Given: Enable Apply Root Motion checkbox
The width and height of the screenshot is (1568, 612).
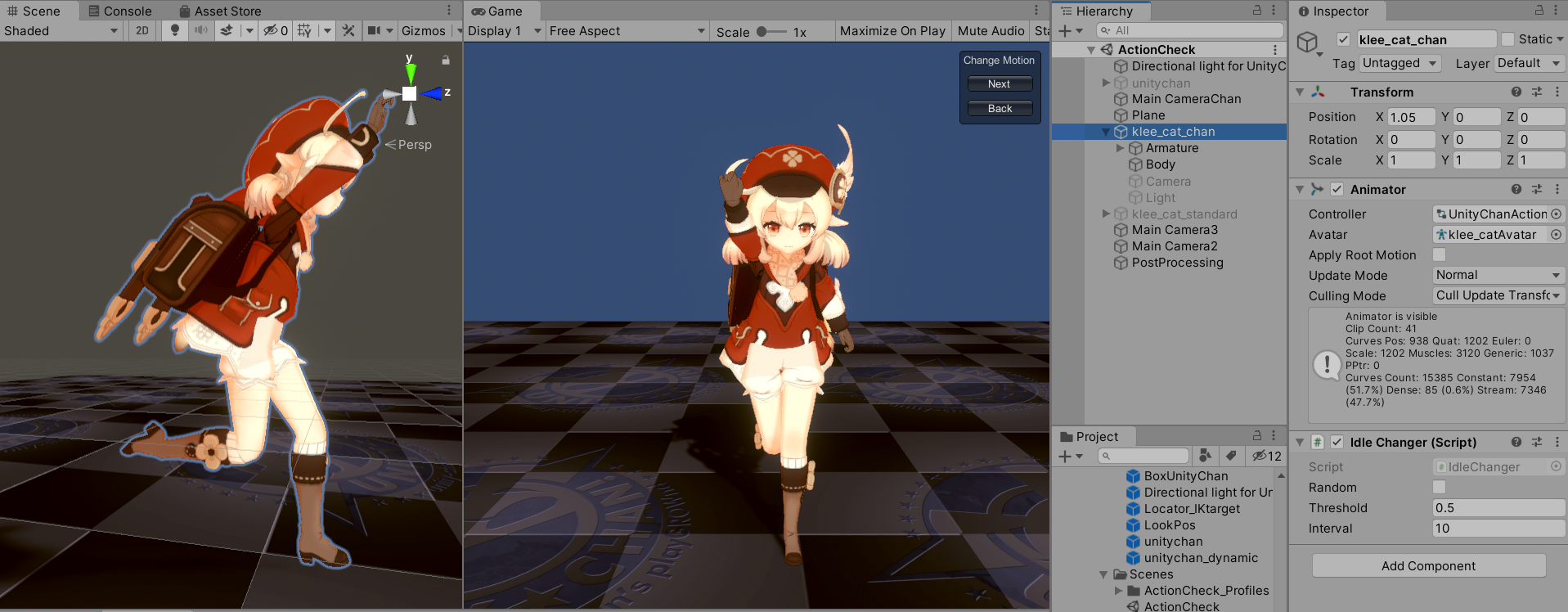Looking at the screenshot, I should [1439, 254].
